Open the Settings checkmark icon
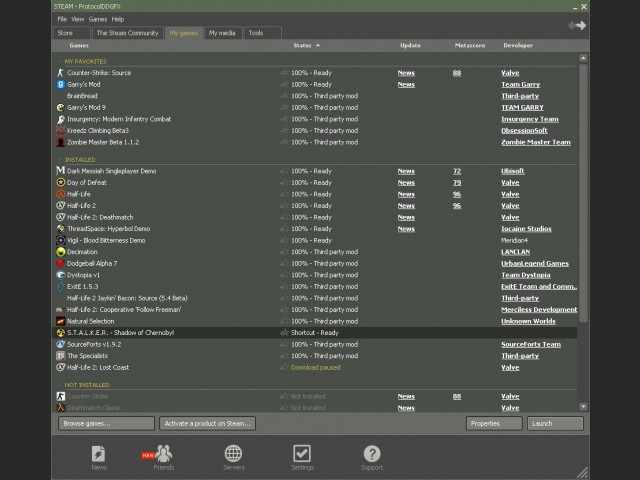The image size is (640, 480). point(302,453)
